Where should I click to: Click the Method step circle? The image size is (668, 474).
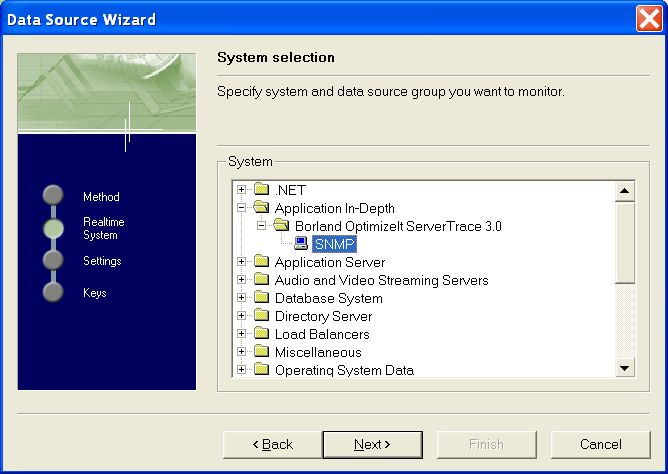[53, 195]
